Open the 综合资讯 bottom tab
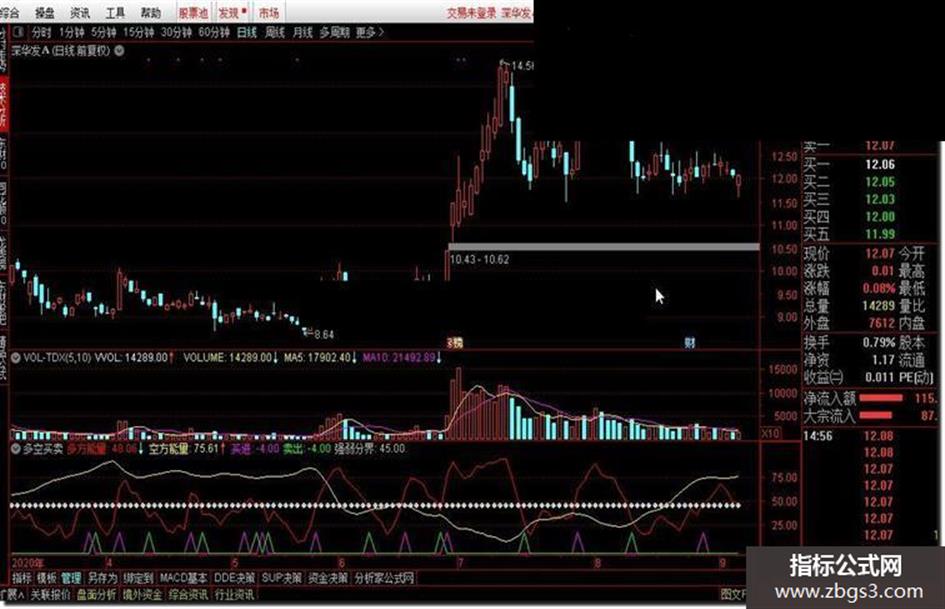 point(188,595)
